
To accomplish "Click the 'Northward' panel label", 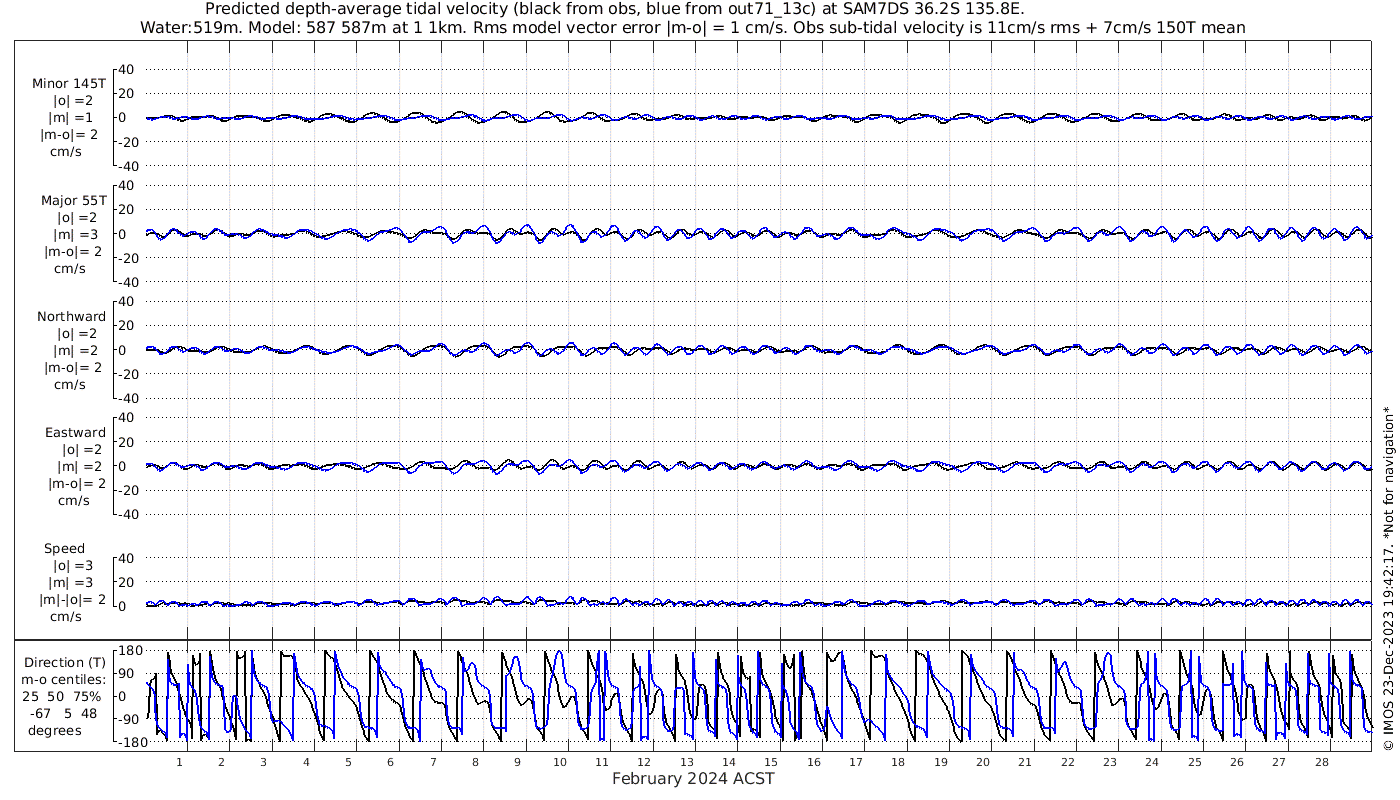I will 71,316.
